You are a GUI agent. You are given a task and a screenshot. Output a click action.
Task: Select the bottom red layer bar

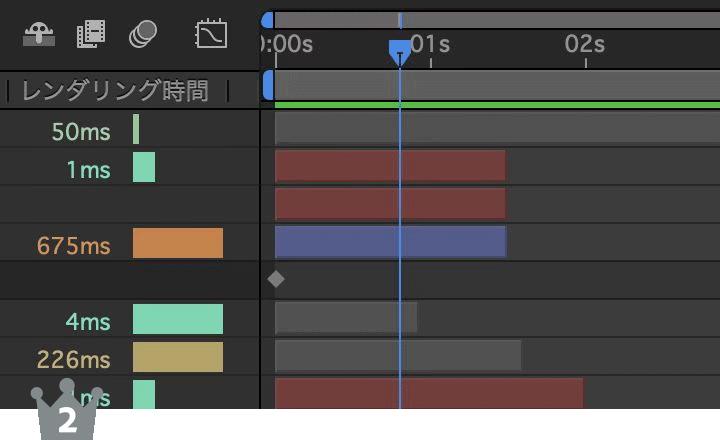tap(428, 393)
